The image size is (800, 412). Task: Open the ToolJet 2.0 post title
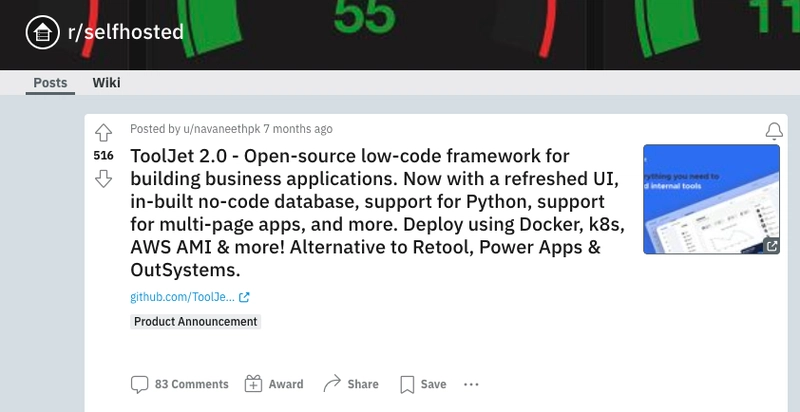(x=378, y=213)
